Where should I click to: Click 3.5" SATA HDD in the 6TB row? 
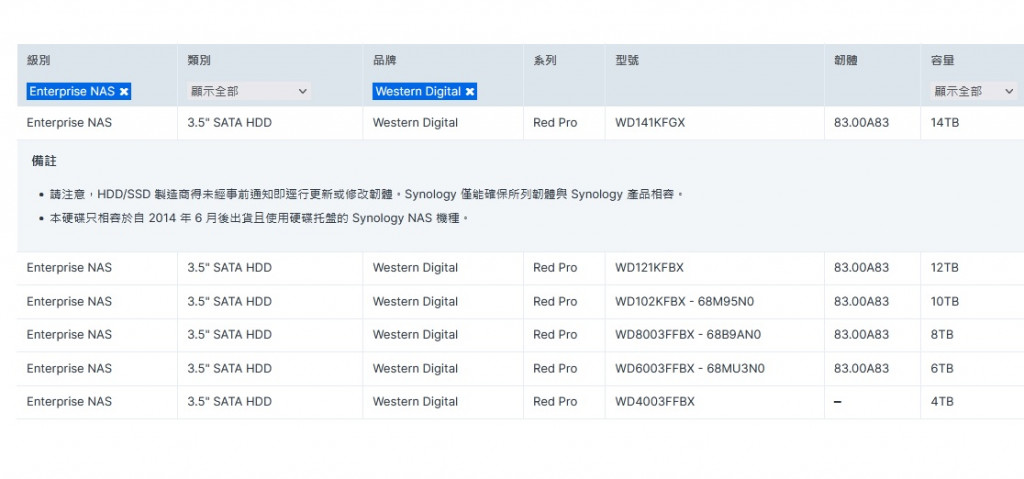pyautogui.click(x=229, y=369)
